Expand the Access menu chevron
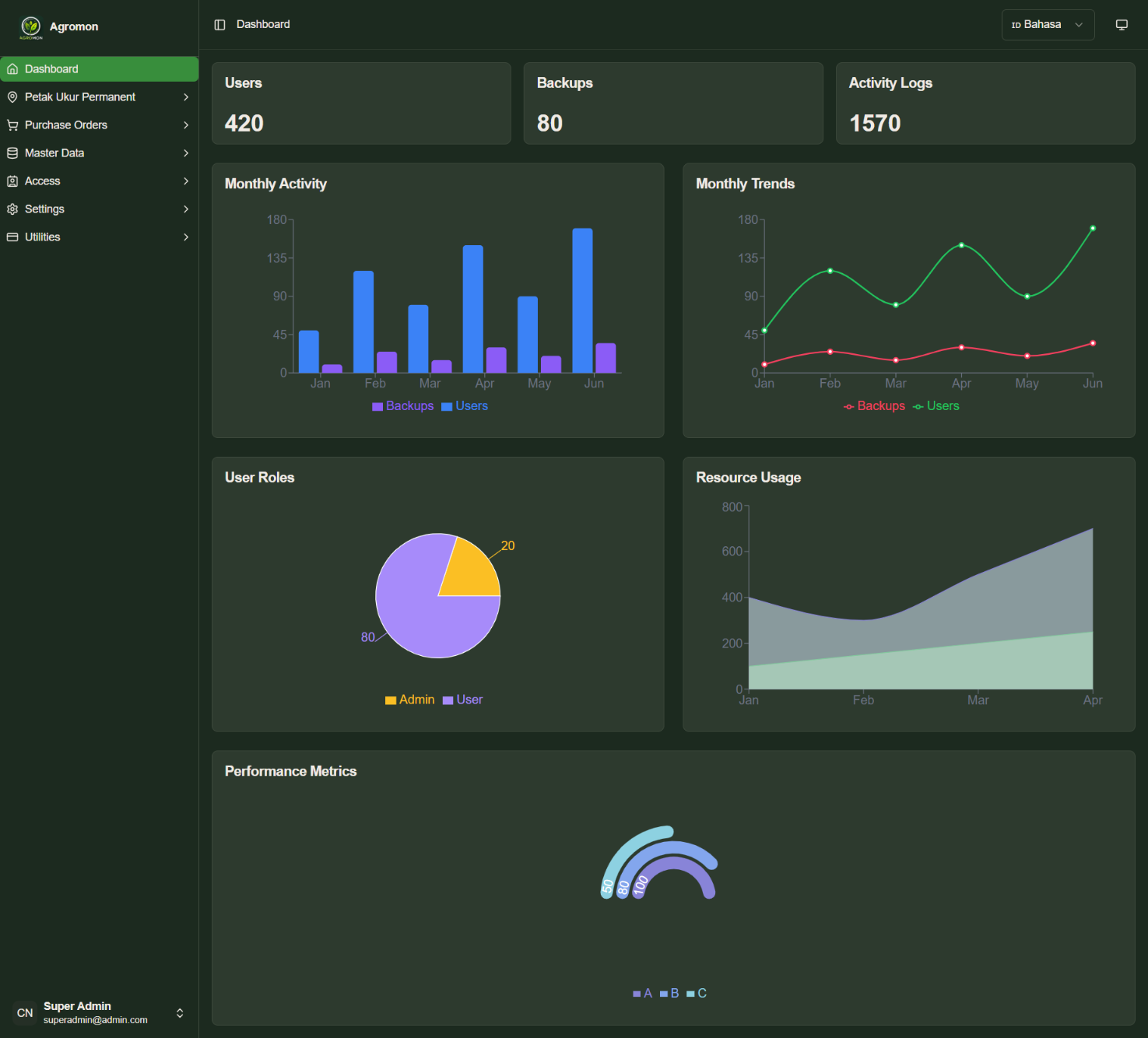Image resolution: width=1148 pixels, height=1038 pixels. pyautogui.click(x=186, y=181)
